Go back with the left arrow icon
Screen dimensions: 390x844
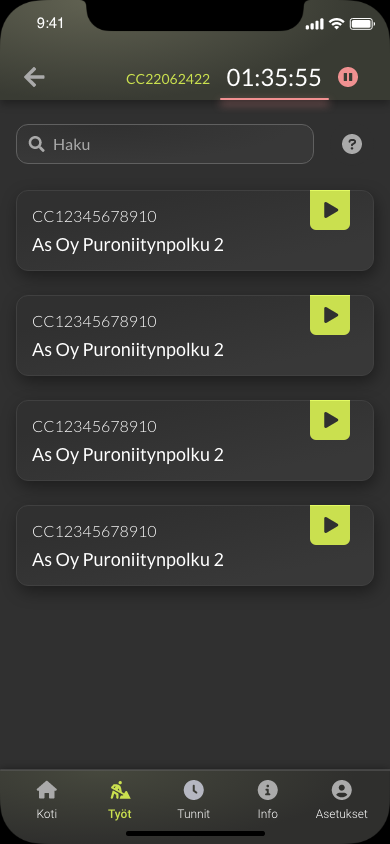coord(34,78)
